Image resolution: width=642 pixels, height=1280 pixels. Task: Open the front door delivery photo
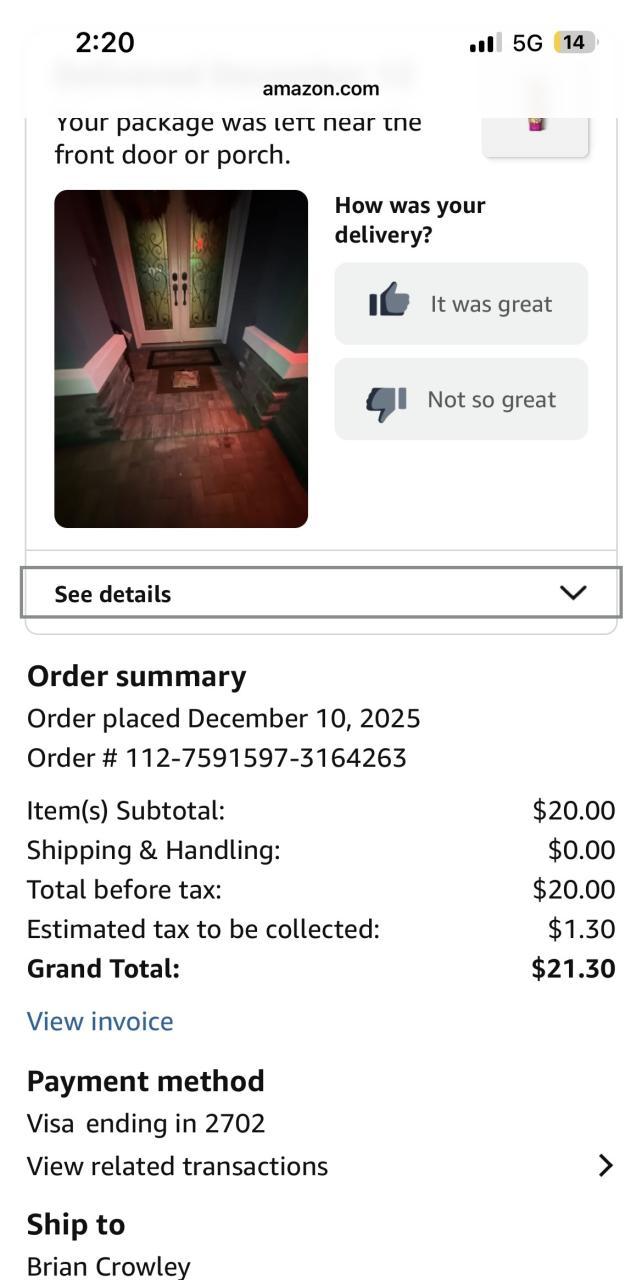181,358
